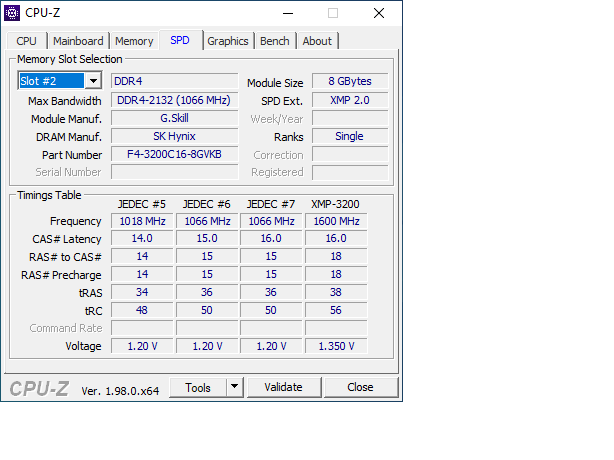Open the Memory tab
Viewport: 614px width, 460px height.
coord(134,41)
